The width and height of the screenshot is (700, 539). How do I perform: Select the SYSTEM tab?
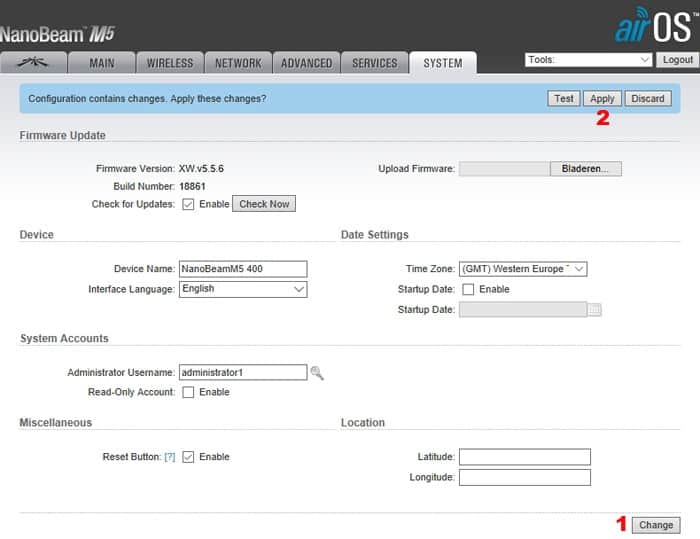[x=443, y=63]
